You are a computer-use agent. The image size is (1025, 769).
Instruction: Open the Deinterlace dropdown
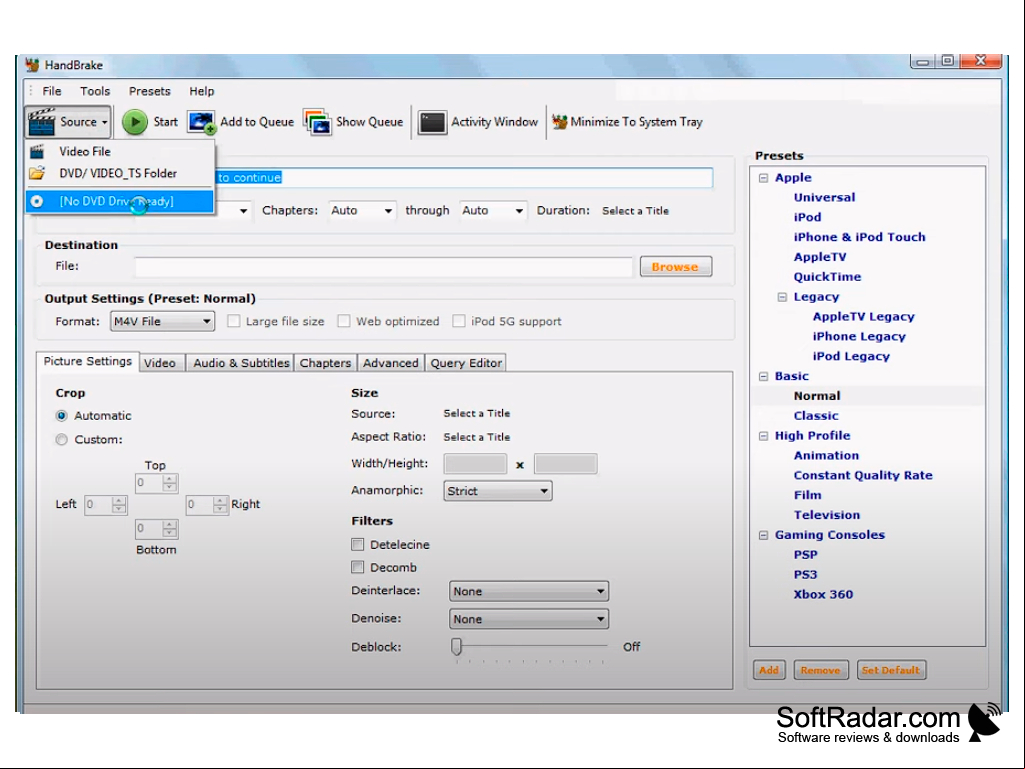pos(529,591)
